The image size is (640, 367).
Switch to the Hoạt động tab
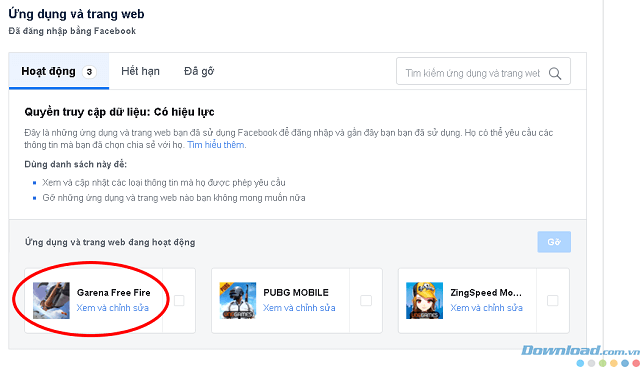pyautogui.click(x=59, y=71)
